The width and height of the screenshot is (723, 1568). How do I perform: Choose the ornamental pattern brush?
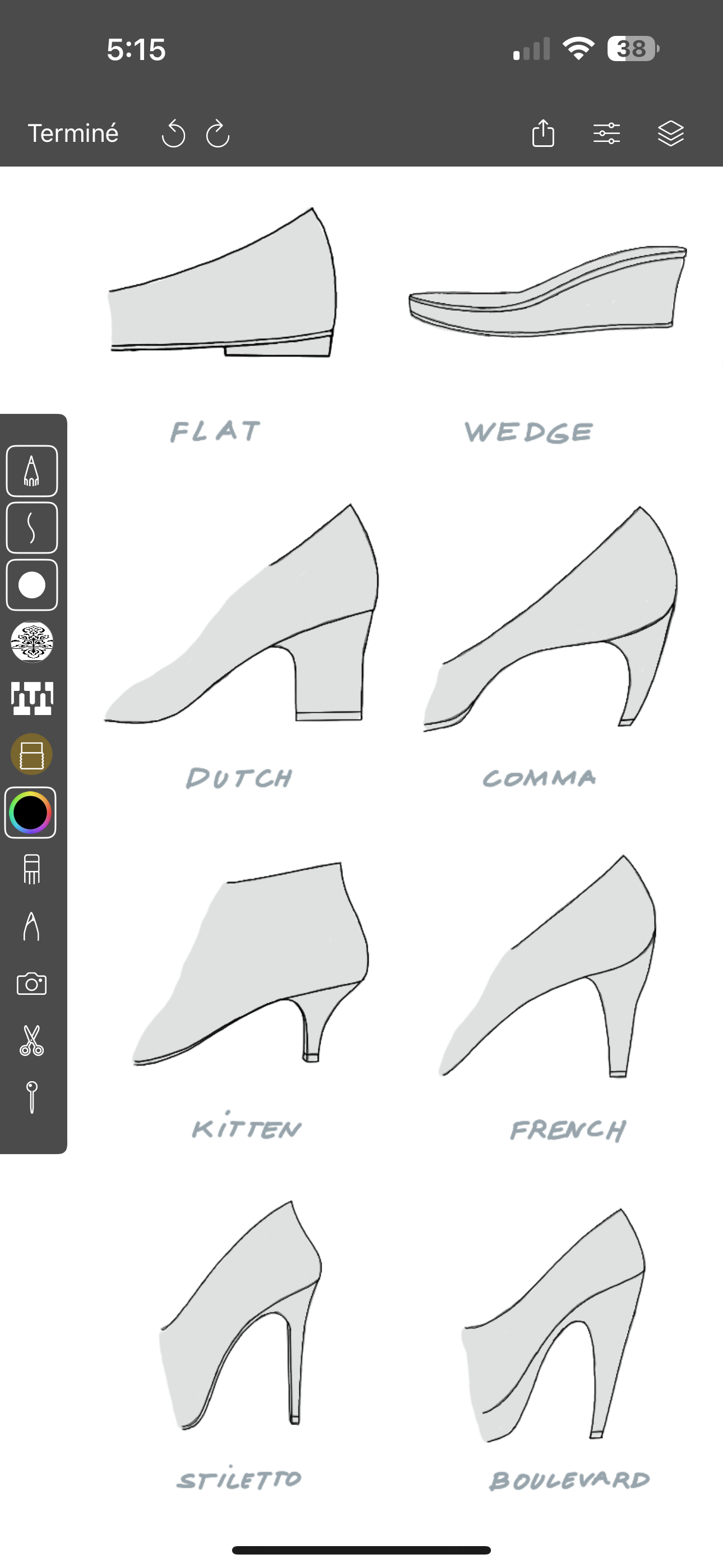tap(31, 642)
